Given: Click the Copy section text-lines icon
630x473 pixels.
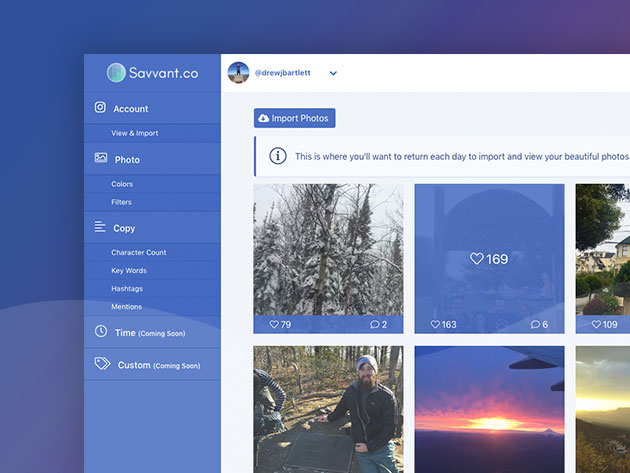Looking at the screenshot, I should (x=100, y=228).
